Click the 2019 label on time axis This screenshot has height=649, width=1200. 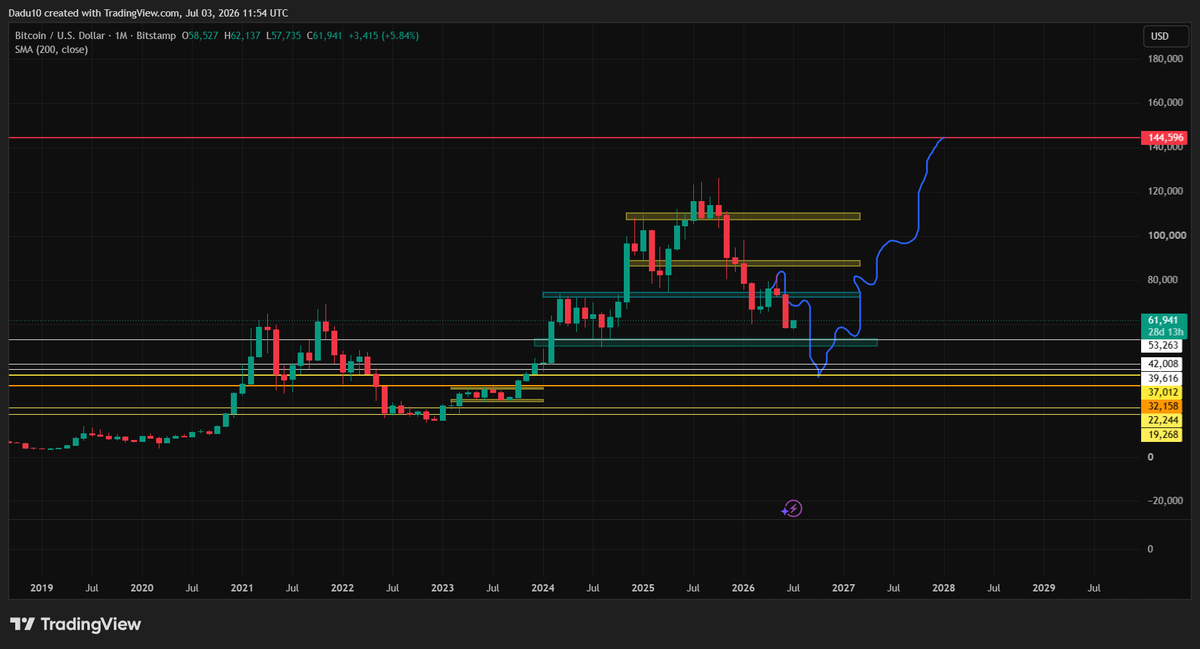pyautogui.click(x=41, y=588)
